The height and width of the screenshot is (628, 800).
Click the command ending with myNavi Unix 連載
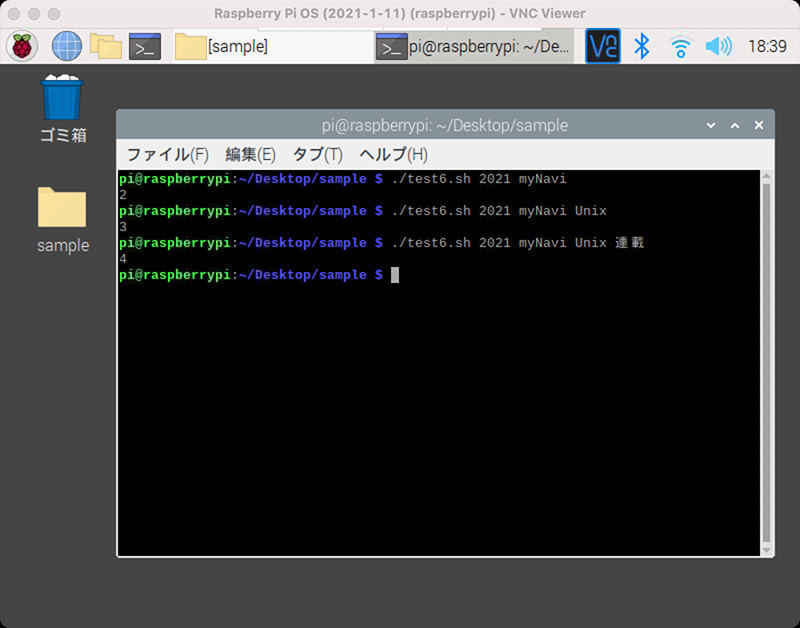click(517, 243)
